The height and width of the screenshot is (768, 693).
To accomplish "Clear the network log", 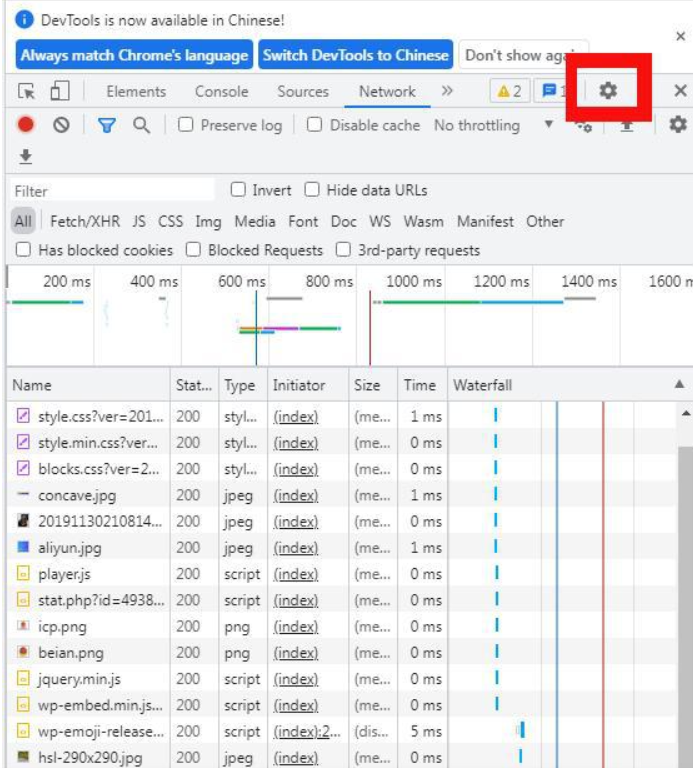I will (x=61, y=125).
